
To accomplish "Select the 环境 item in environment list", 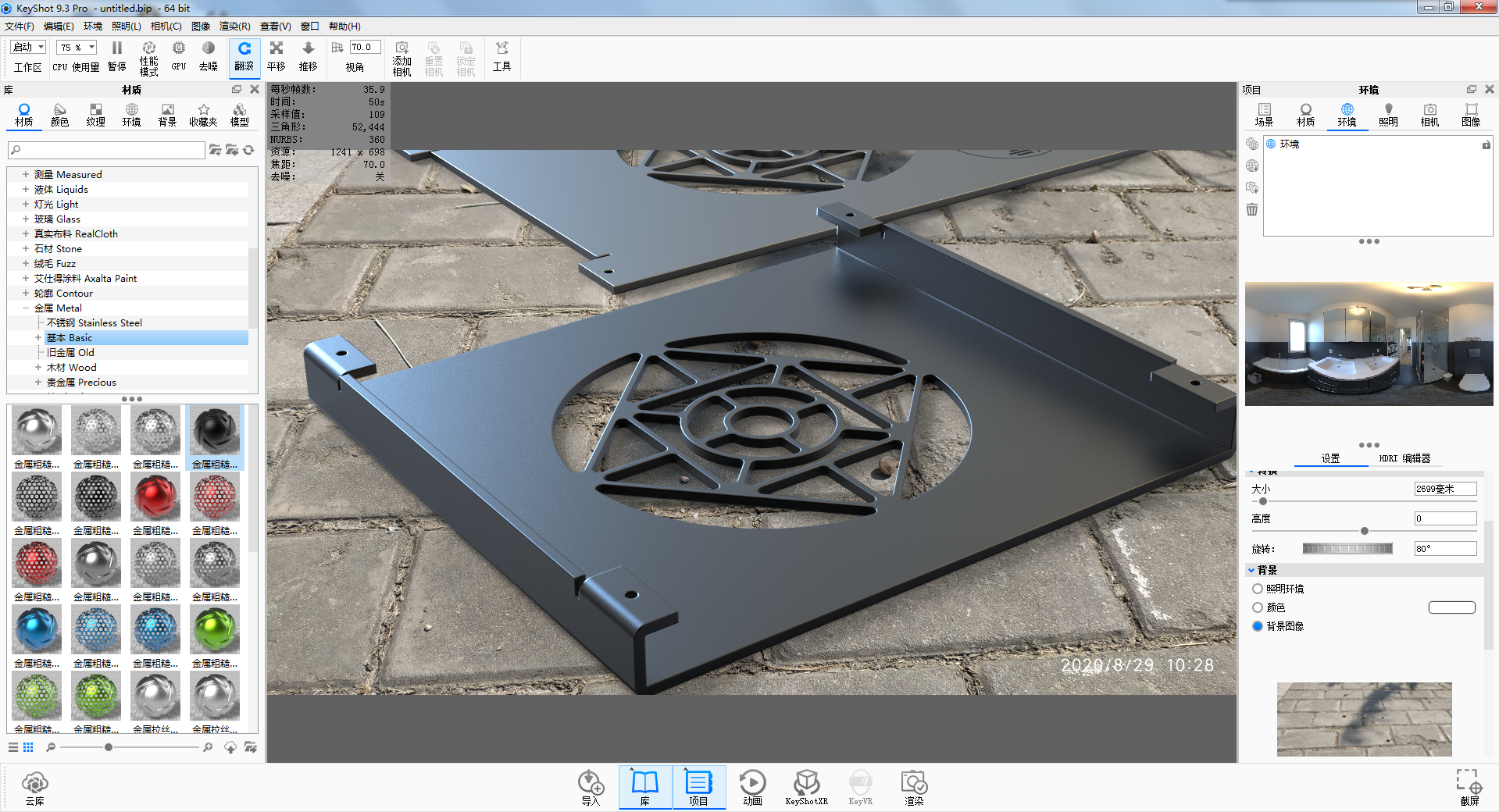I will (x=1289, y=144).
